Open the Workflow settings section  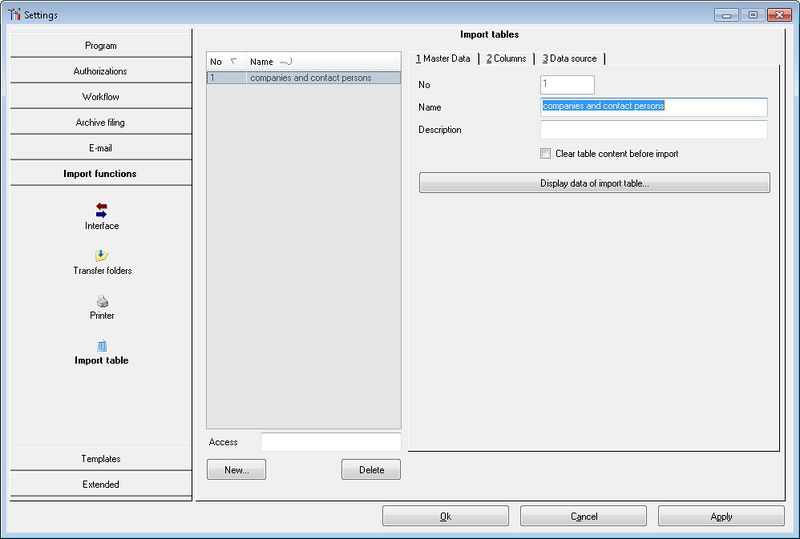pos(101,96)
